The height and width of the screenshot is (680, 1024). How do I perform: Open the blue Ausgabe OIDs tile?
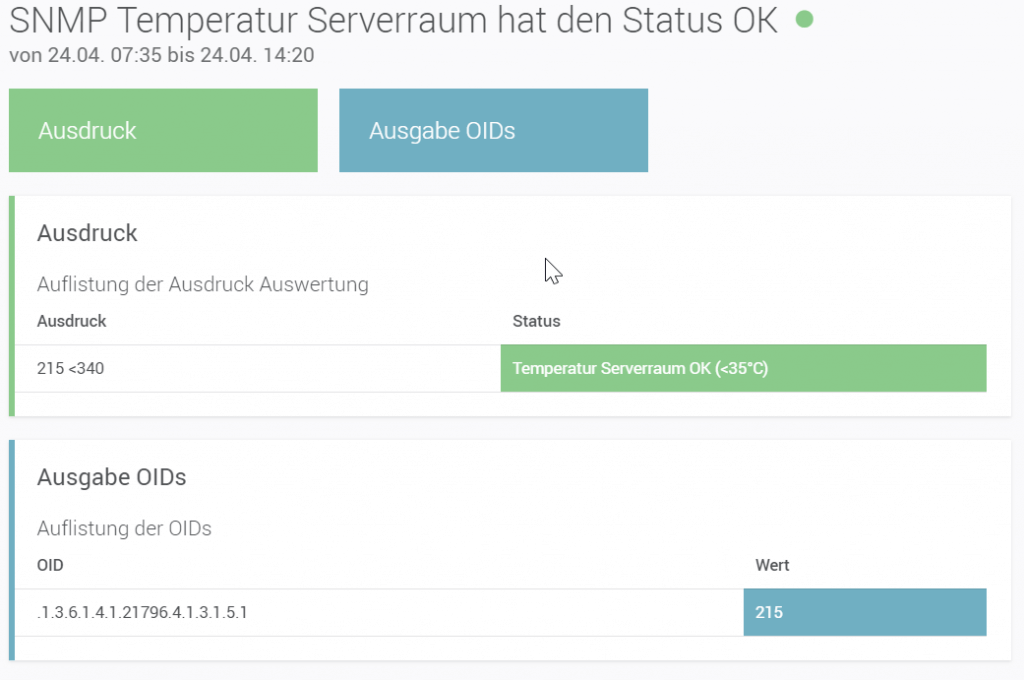point(493,131)
